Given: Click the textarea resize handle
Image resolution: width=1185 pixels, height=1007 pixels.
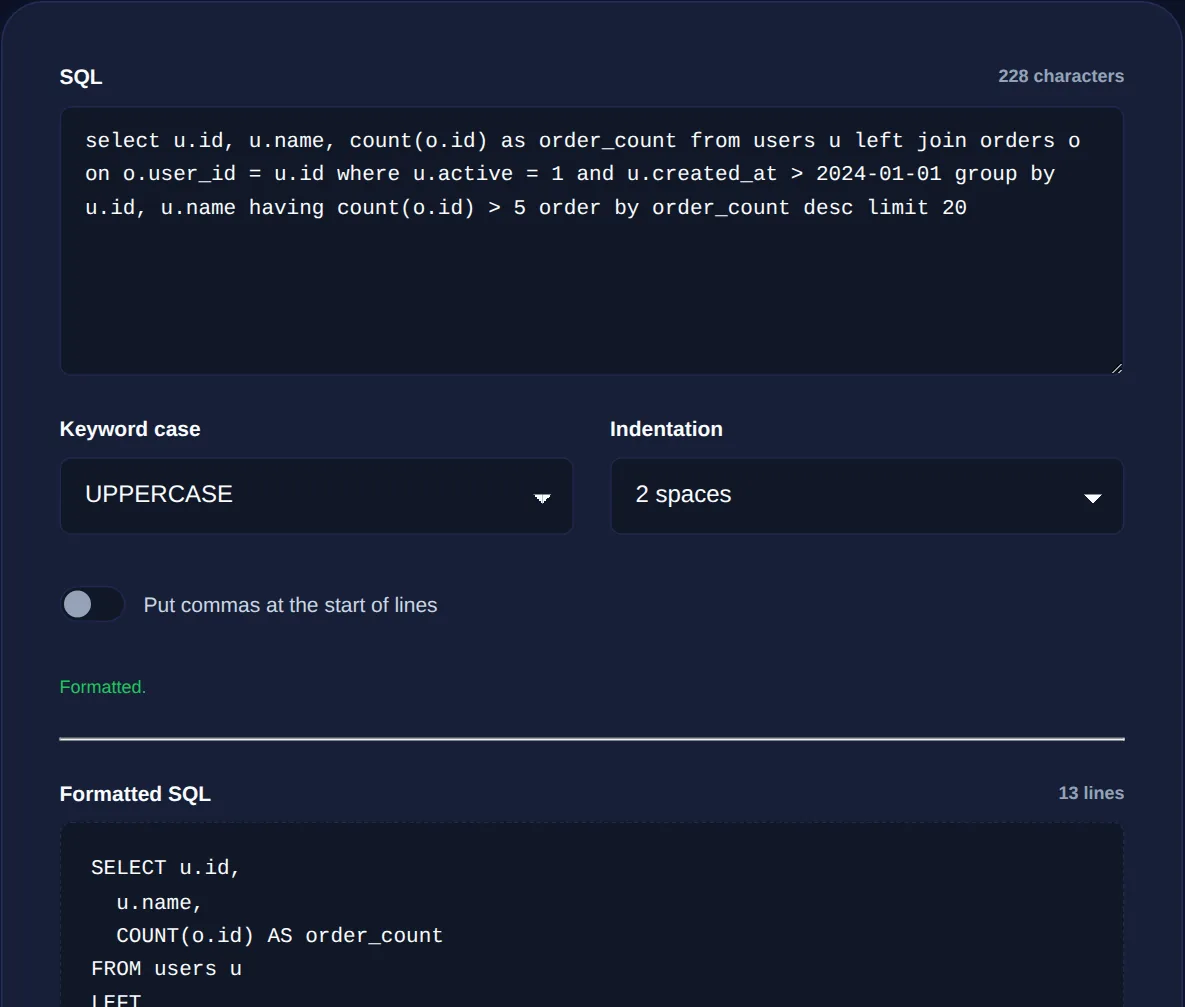Looking at the screenshot, I should (1116, 367).
